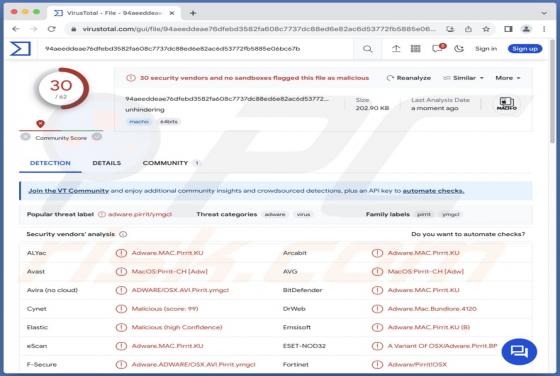Screen dimensions: 560x376
Task: Toggle the browser side panel icon
Action: (508, 29)
